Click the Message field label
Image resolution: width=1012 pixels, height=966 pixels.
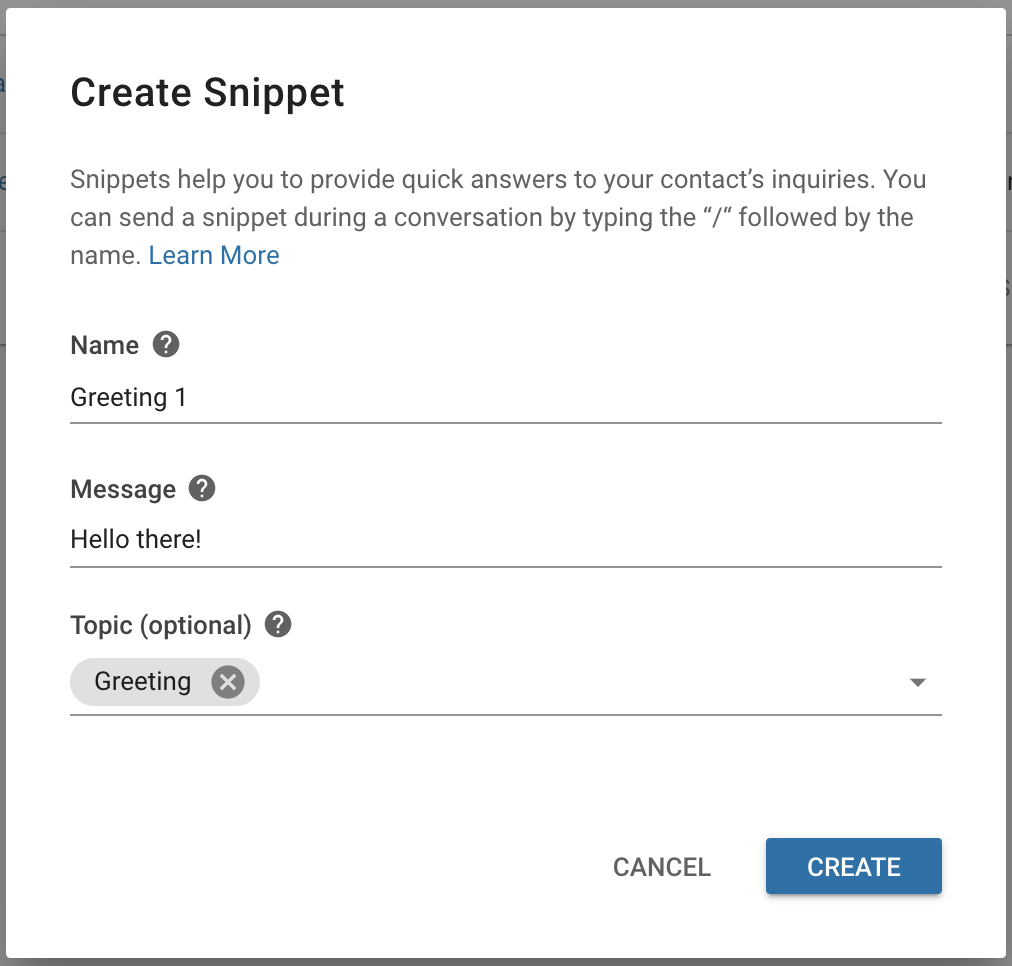(x=123, y=489)
